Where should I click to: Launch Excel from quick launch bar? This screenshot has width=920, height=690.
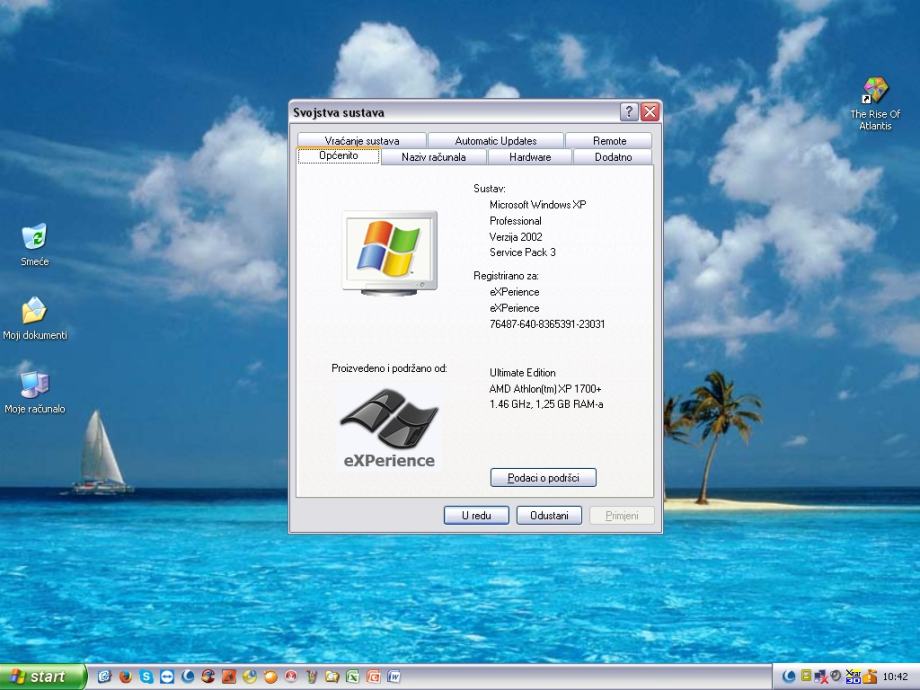point(352,677)
